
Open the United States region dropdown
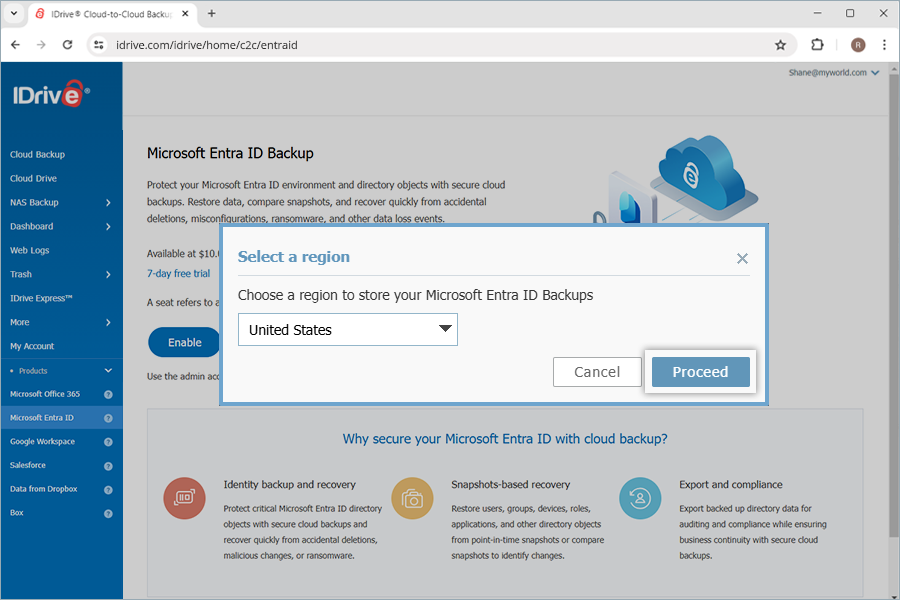click(348, 330)
